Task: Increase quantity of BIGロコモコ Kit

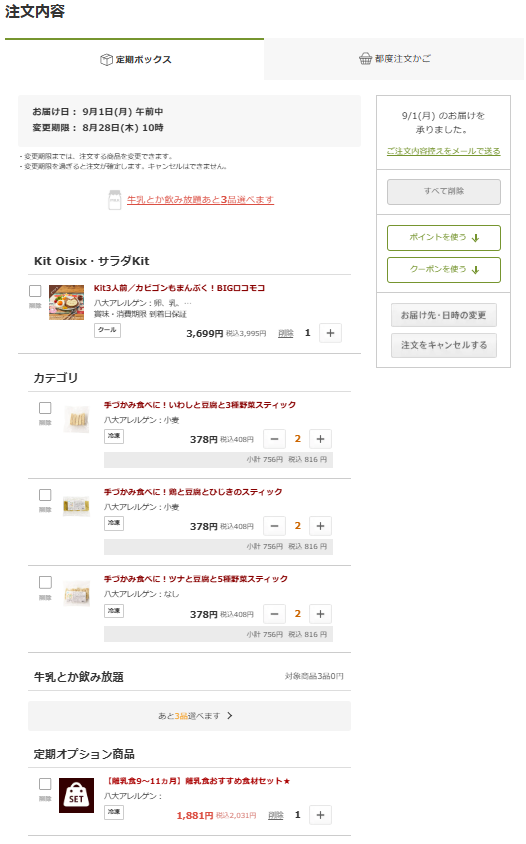Action: [330, 333]
